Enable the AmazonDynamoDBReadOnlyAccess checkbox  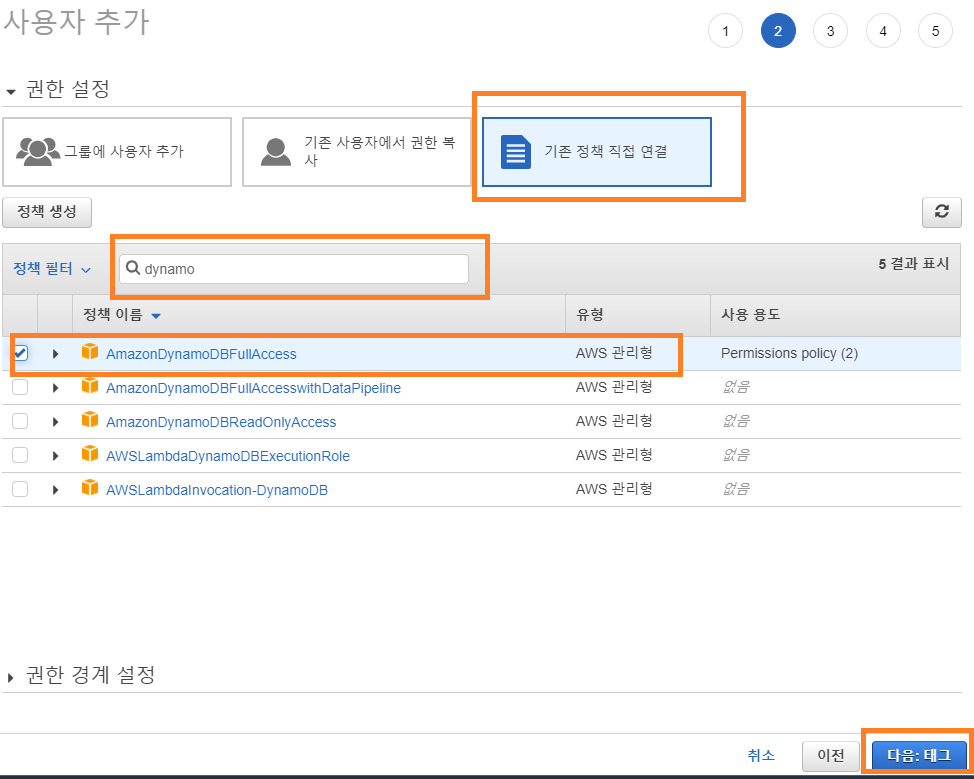[x=20, y=422]
